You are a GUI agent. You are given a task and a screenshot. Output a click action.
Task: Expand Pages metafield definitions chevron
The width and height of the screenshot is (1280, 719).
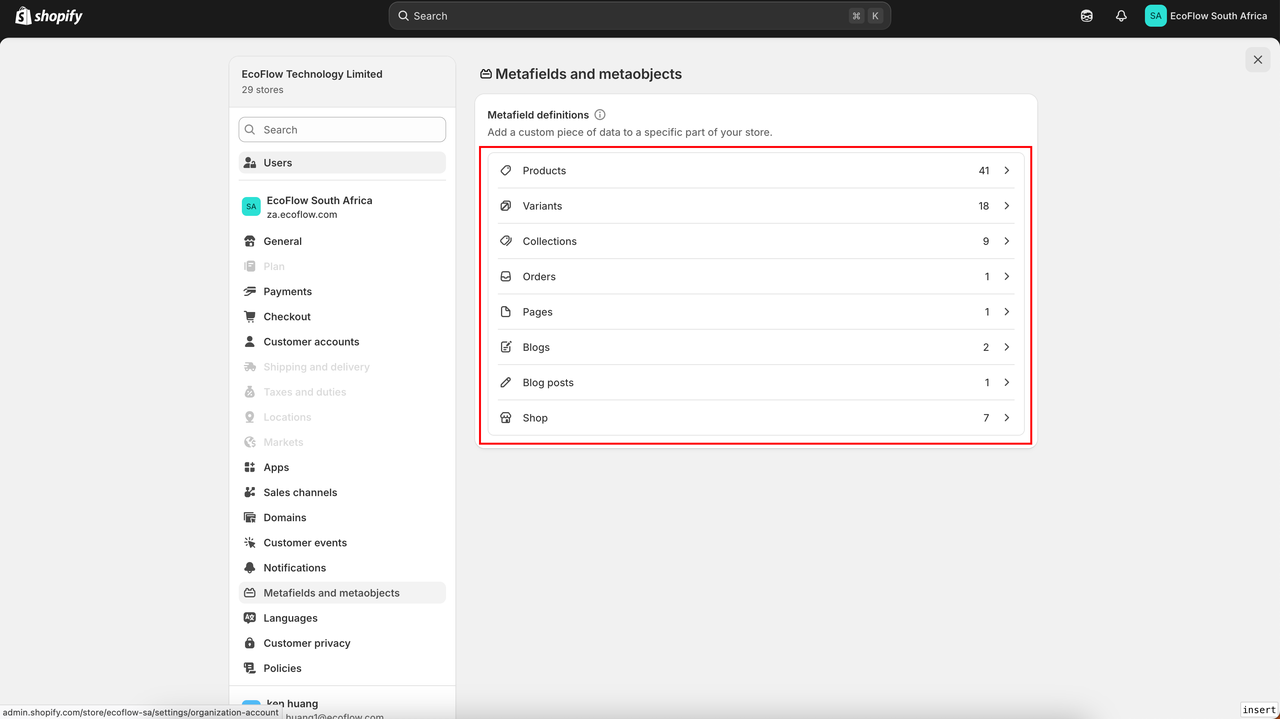coord(1006,312)
